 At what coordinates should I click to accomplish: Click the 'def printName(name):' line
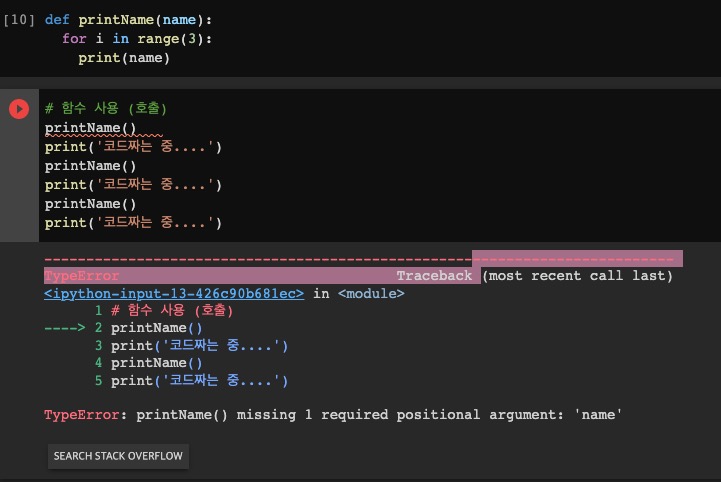coord(128,20)
